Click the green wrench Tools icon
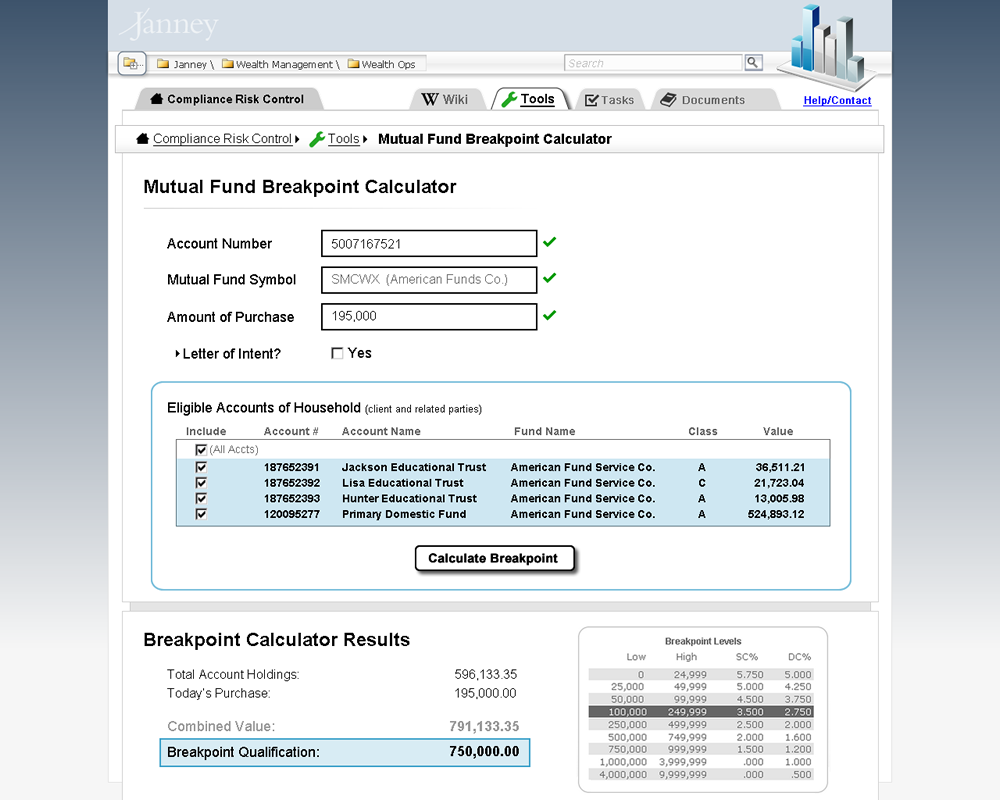Image resolution: width=1000 pixels, height=800 pixels. pos(510,98)
